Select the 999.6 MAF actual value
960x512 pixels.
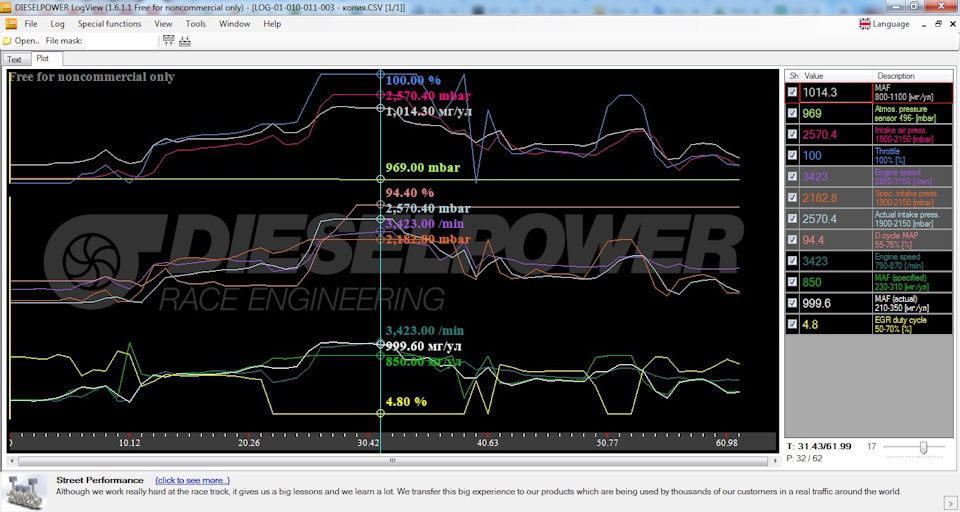(x=836, y=303)
